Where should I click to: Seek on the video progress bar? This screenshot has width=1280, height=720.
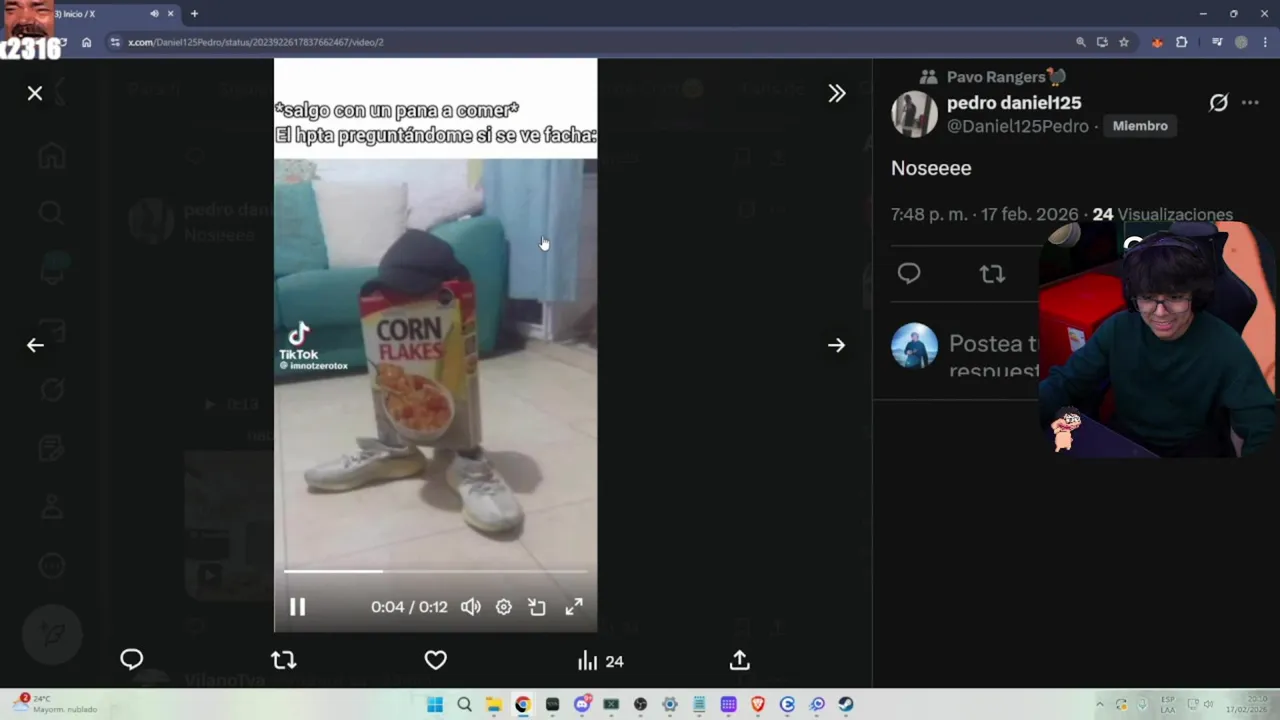pos(435,572)
